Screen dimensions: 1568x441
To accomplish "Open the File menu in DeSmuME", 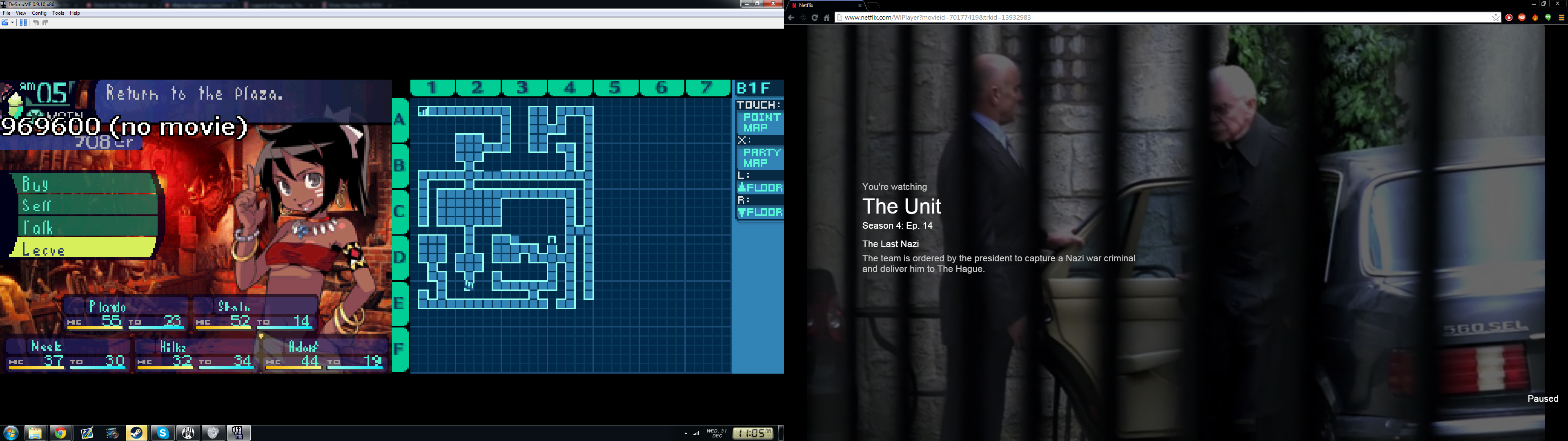I will [x=7, y=13].
